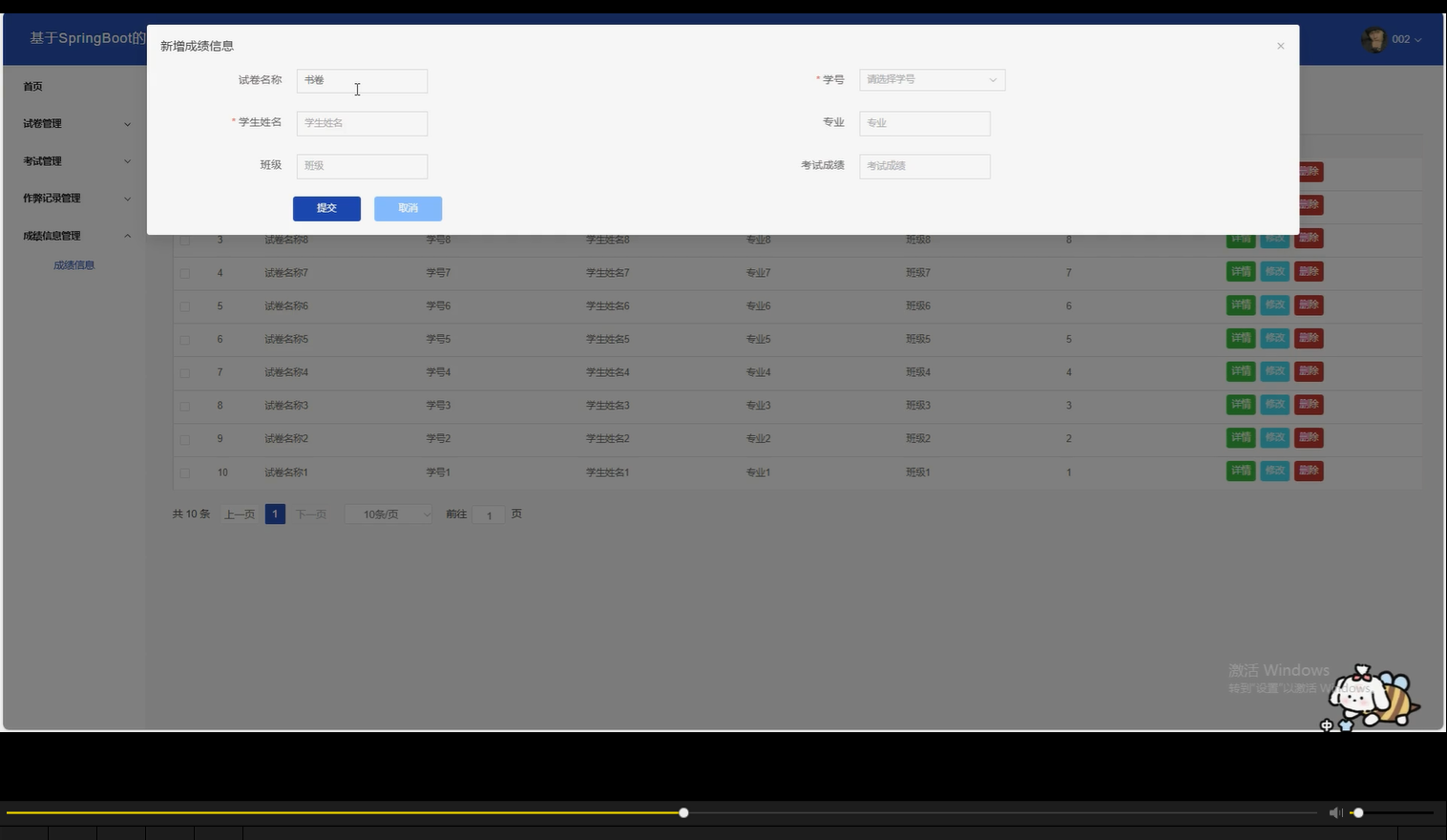
Task: Mute the video player volume icon
Action: [x=1335, y=812]
